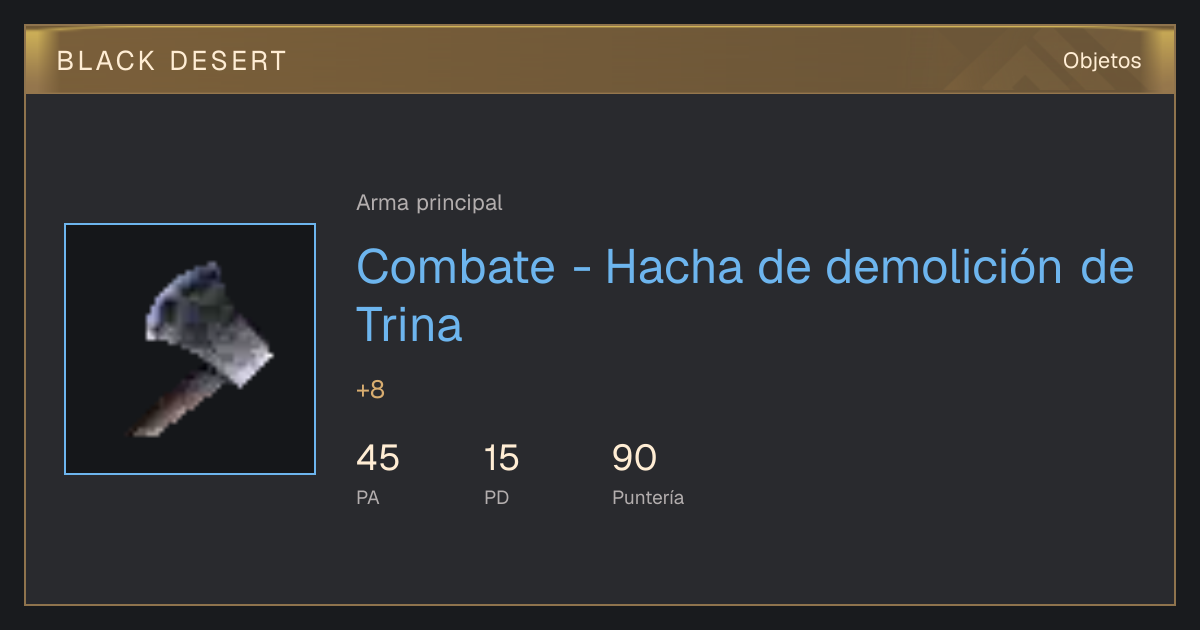Click the Arma principal category label
This screenshot has height=630, width=1200.
tap(429, 203)
